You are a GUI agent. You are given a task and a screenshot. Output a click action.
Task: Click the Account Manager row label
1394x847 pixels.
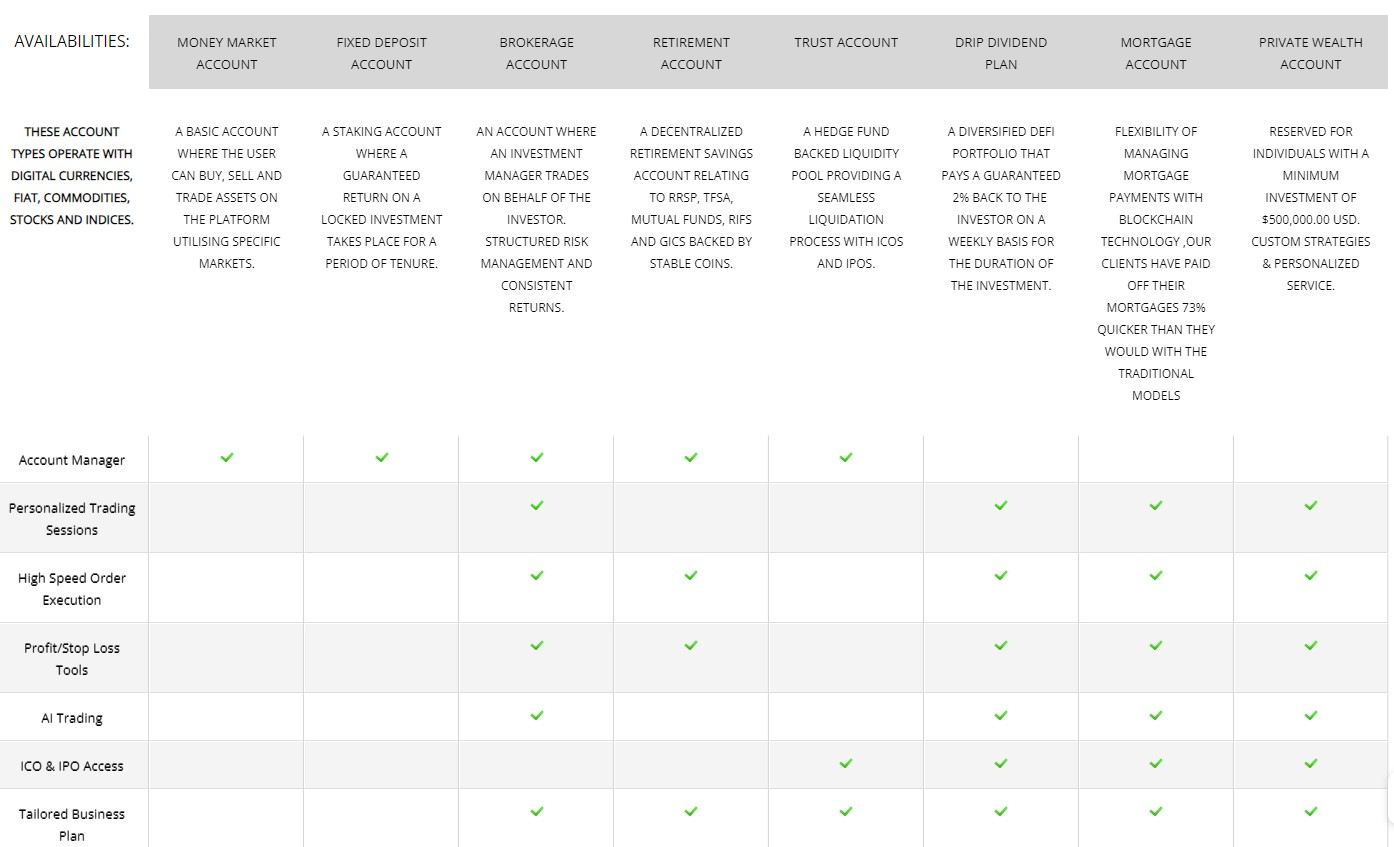[72, 460]
